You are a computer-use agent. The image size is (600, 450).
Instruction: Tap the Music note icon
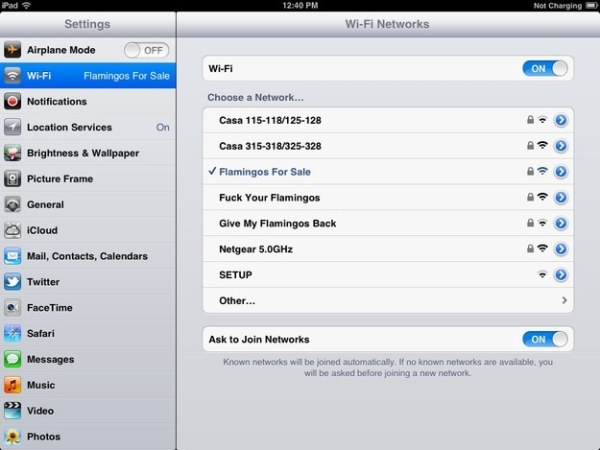point(12,385)
